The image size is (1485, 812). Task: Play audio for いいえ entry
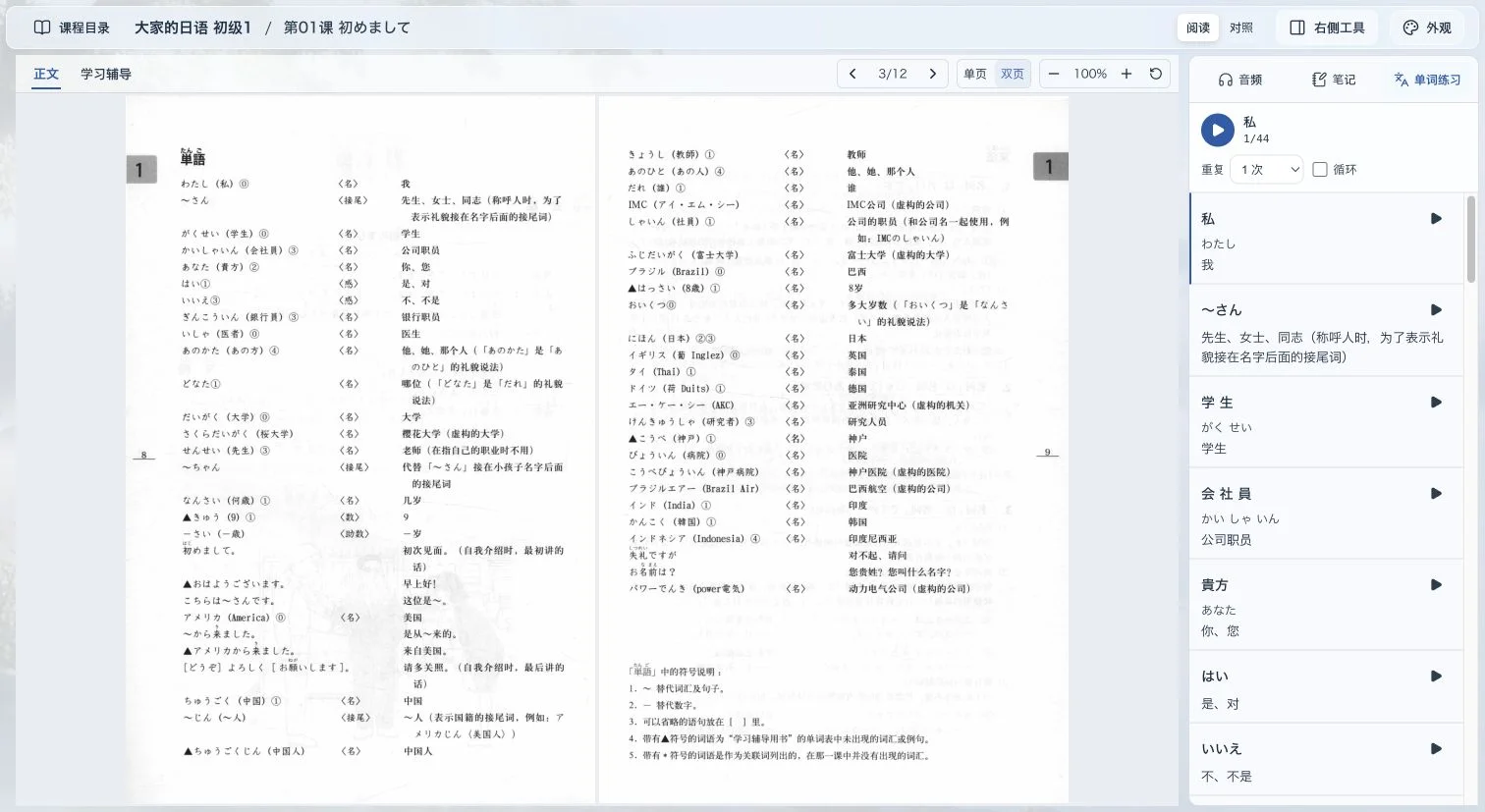click(x=1436, y=749)
